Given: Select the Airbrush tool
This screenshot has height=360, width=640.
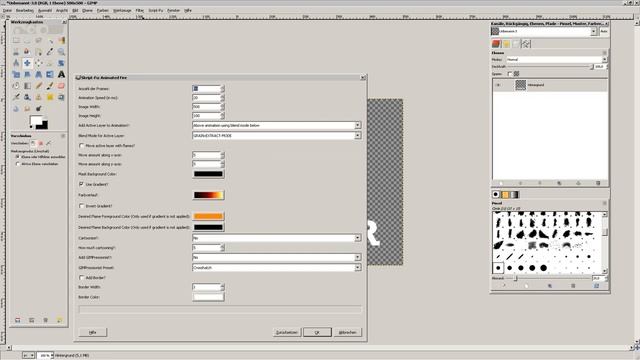Looking at the screenshot, I should 16,98.
